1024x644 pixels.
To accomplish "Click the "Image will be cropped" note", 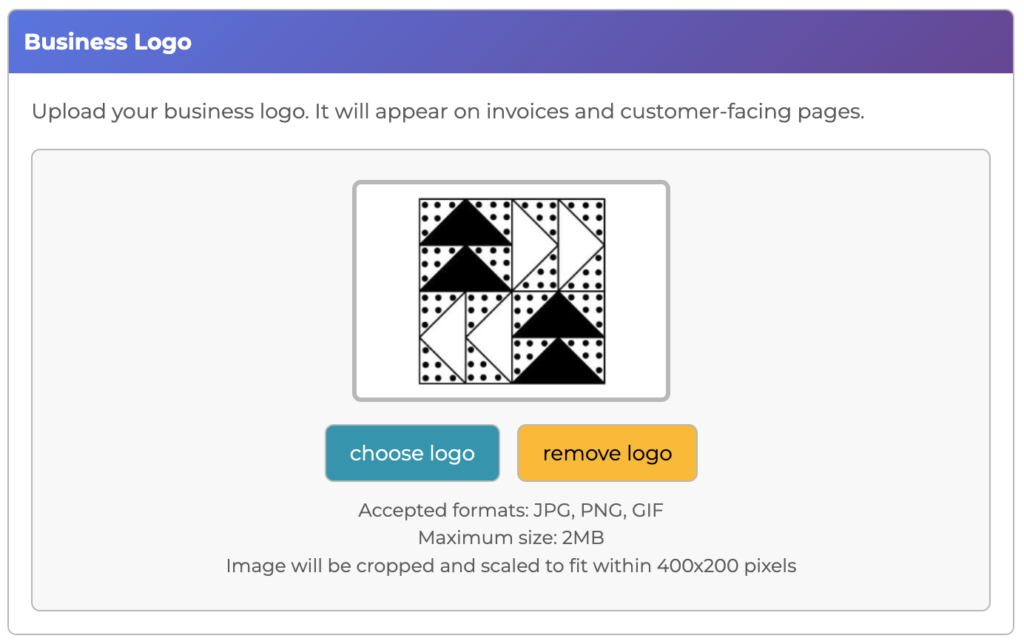I will (511, 566).
